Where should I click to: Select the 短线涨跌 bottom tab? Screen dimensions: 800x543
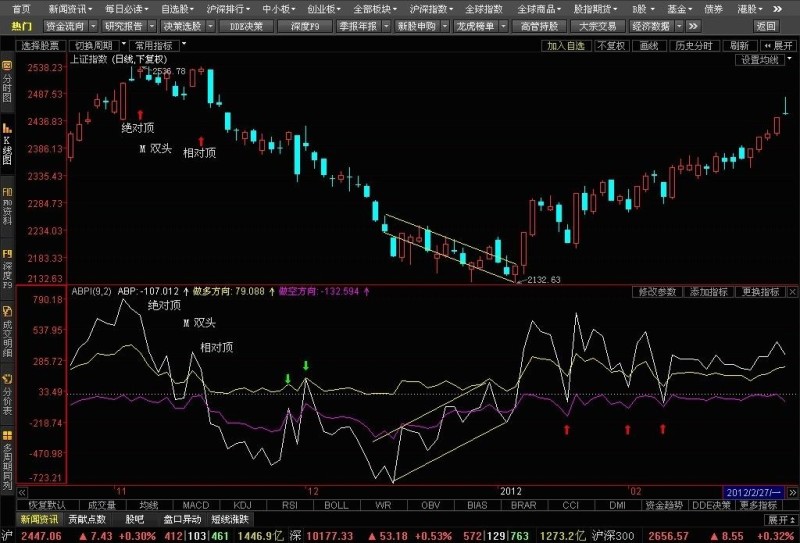(230, 520)
